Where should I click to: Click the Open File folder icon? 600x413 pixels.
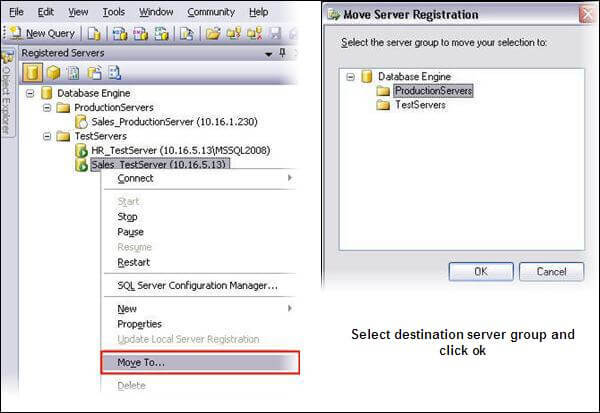pos(213,33)
